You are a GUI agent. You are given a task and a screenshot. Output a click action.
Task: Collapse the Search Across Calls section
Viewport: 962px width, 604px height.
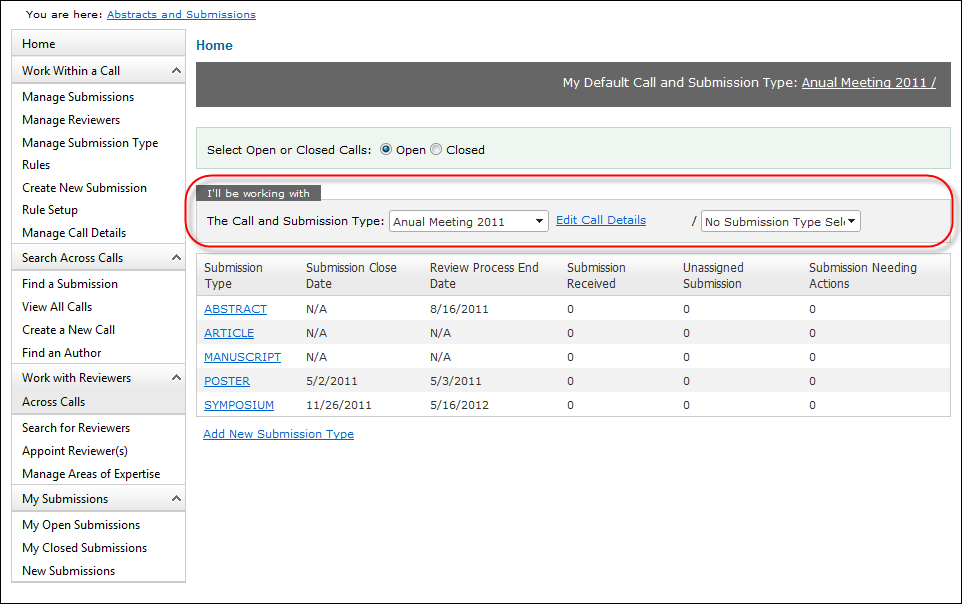coord(176,258)
